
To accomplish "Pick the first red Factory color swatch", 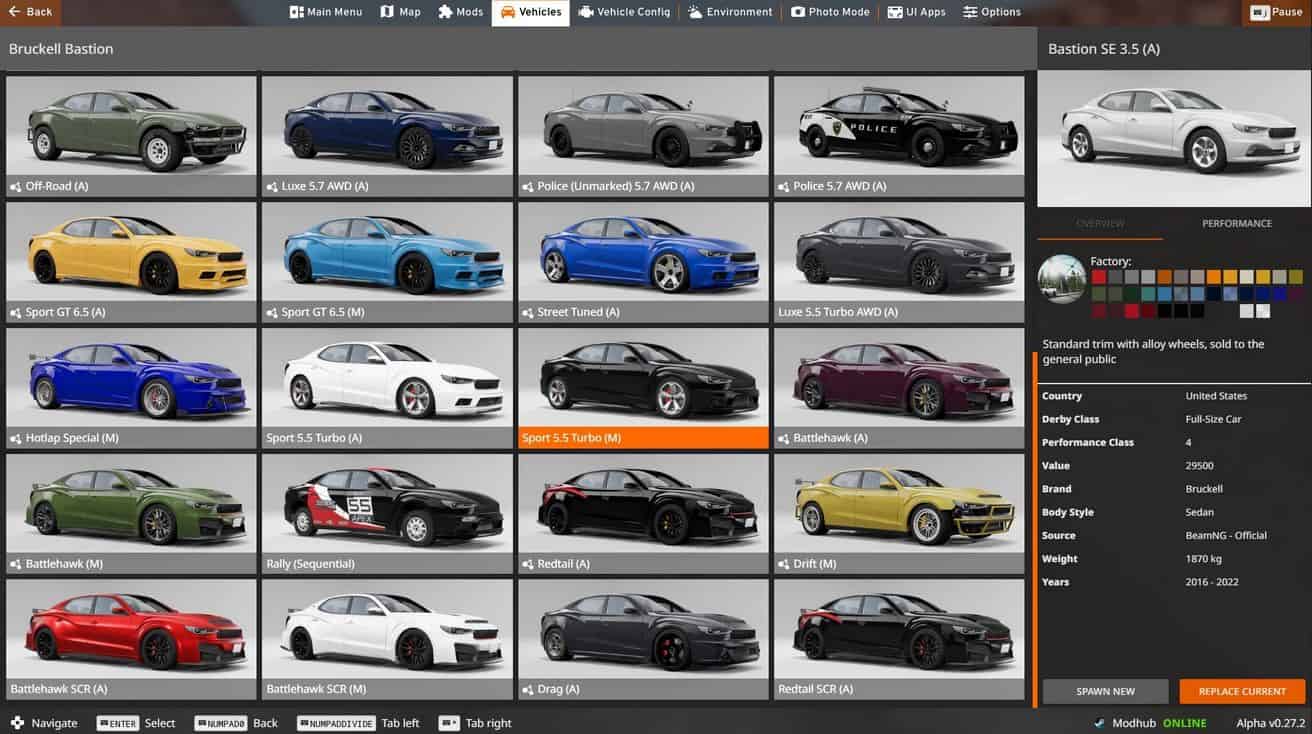I will 1099,277.
